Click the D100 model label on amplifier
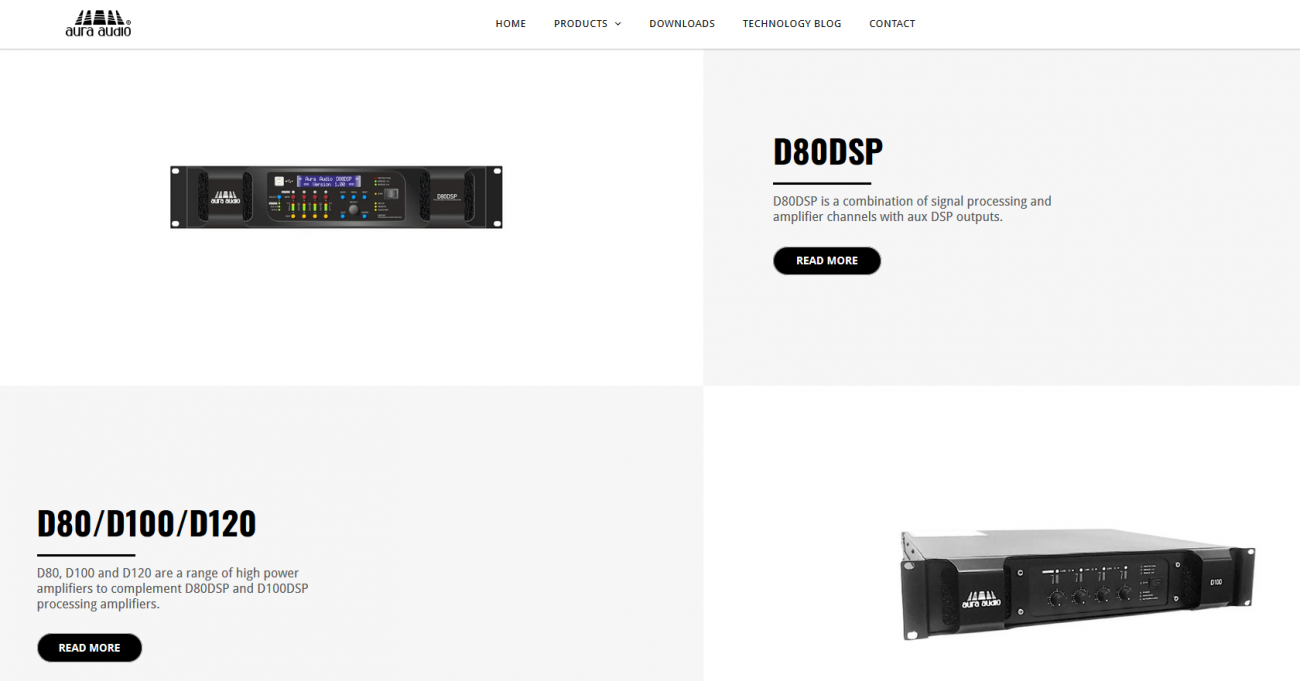 [x=1216, y=581]
